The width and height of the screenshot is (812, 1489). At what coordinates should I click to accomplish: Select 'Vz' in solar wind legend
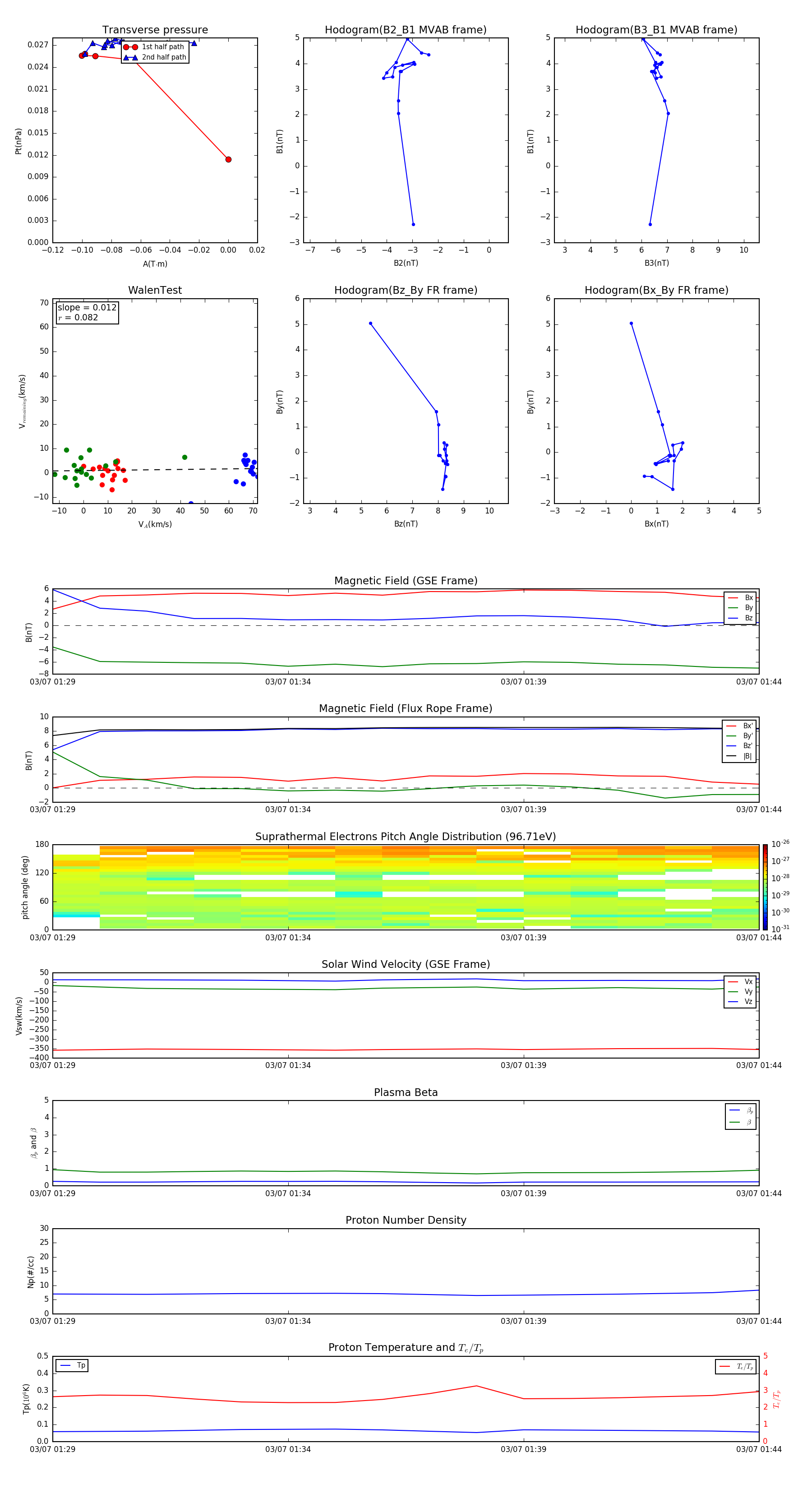point(741,1002)
